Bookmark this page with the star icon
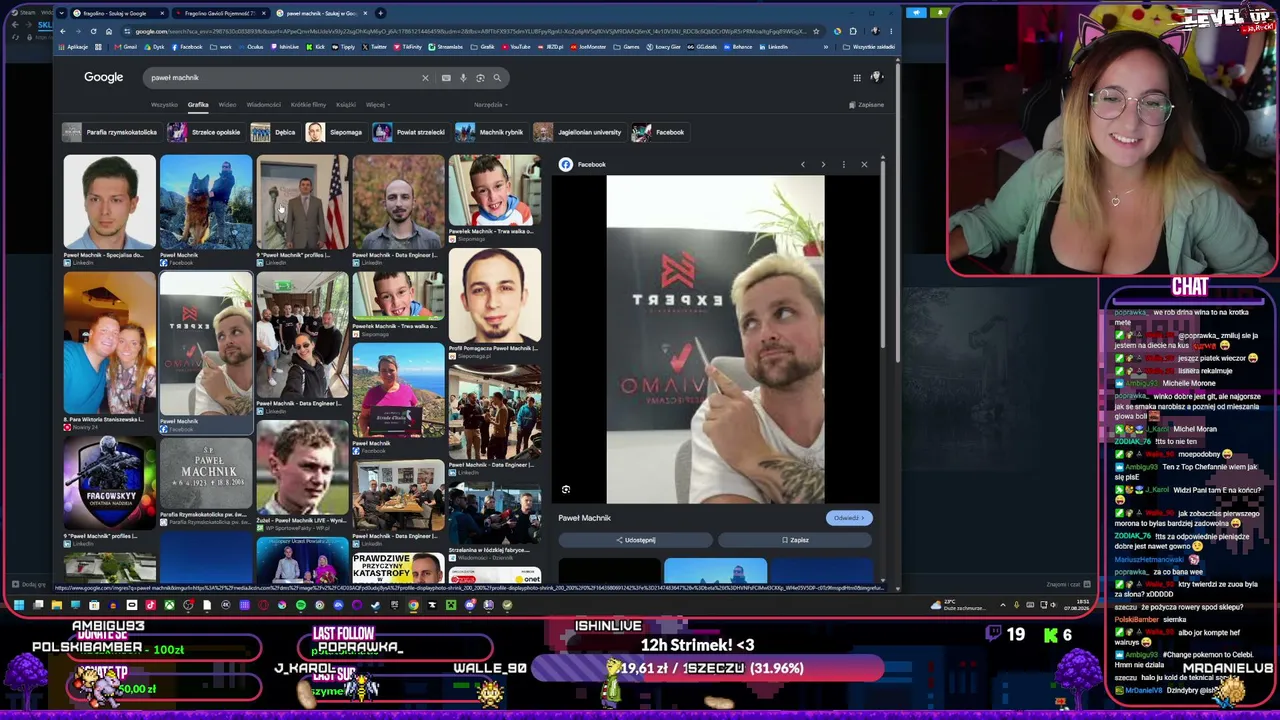This screenshot has height=720, width=1280. [x=816, y=31]
